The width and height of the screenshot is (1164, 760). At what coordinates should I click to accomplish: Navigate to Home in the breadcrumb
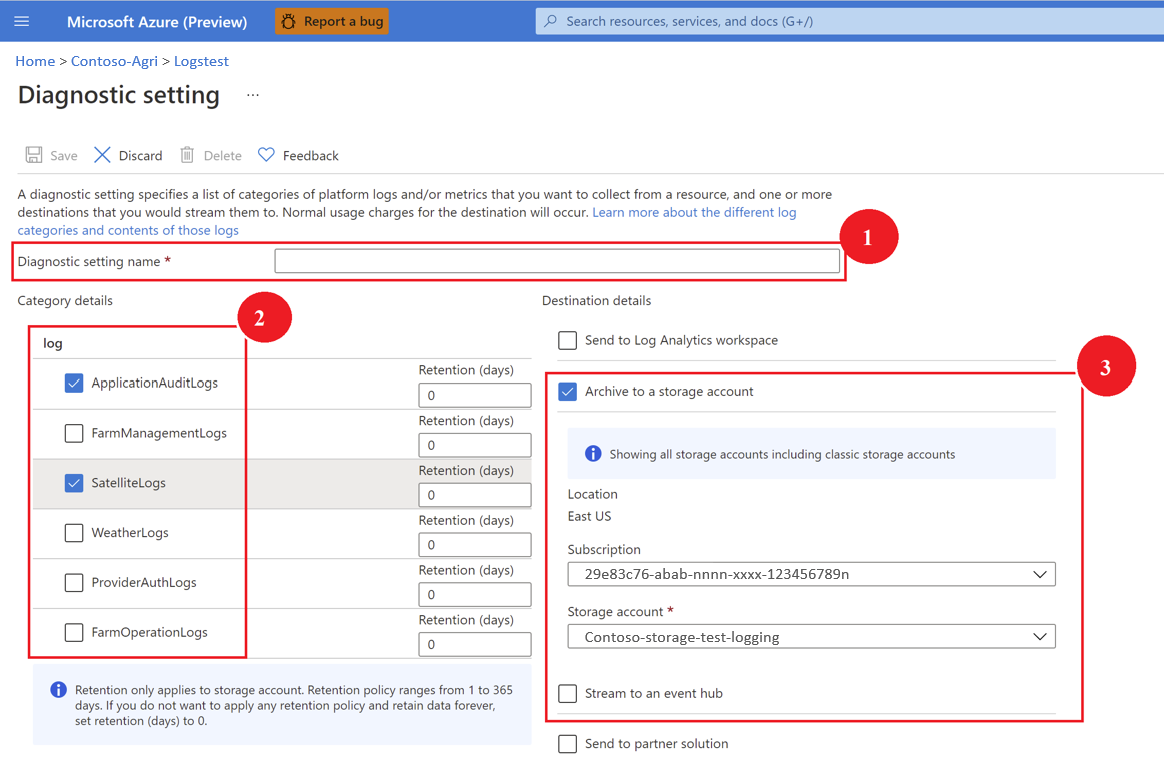click(35, 61)
